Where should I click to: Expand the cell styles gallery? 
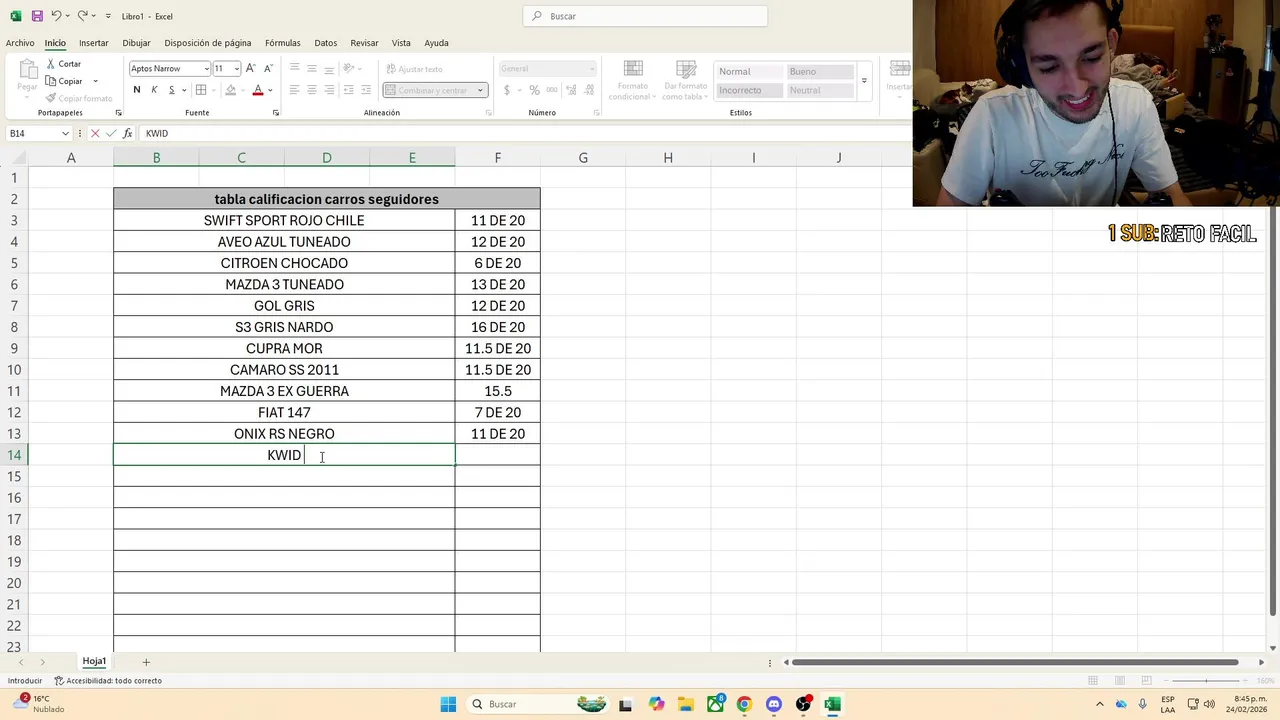coord(864,81)
